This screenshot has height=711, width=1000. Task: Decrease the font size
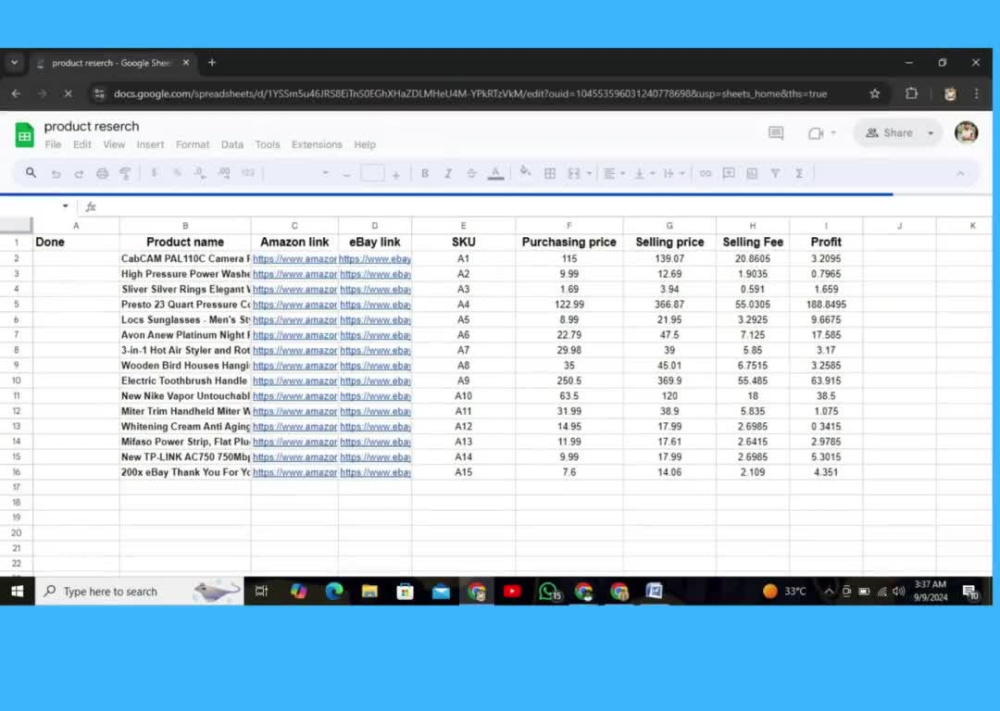point(346,174)
